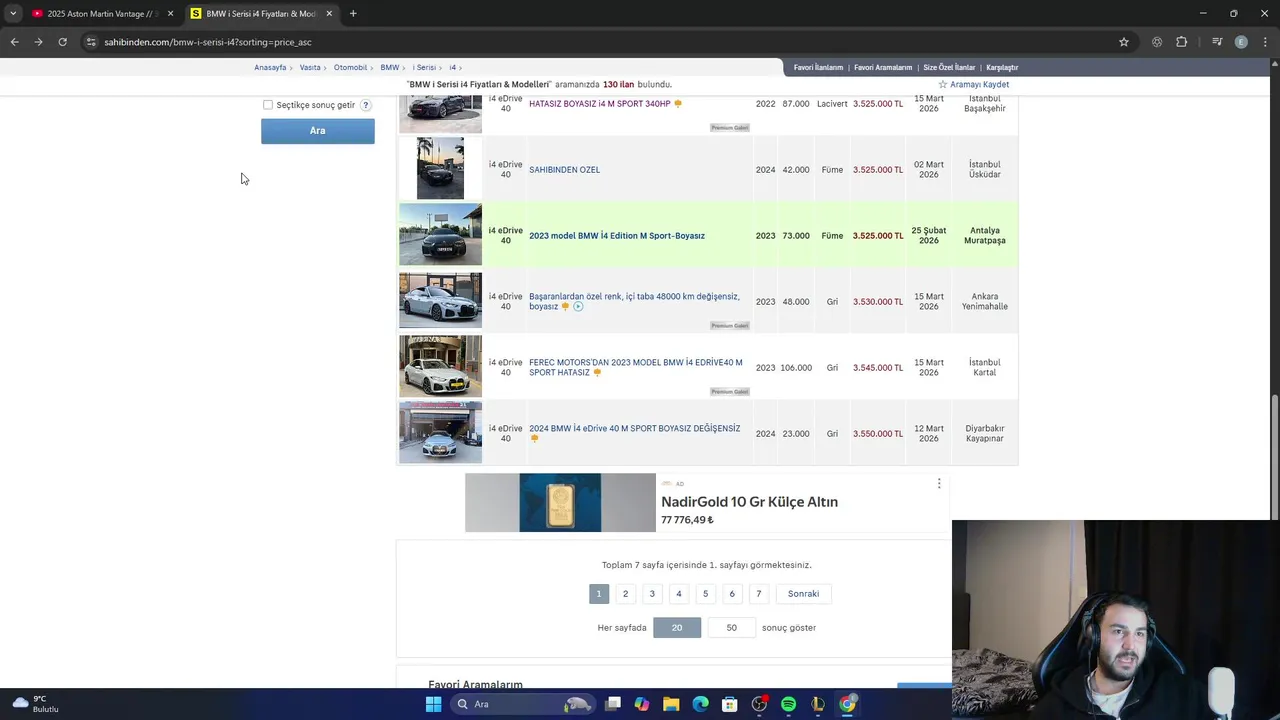Set 50 results per page

[732, 628]
